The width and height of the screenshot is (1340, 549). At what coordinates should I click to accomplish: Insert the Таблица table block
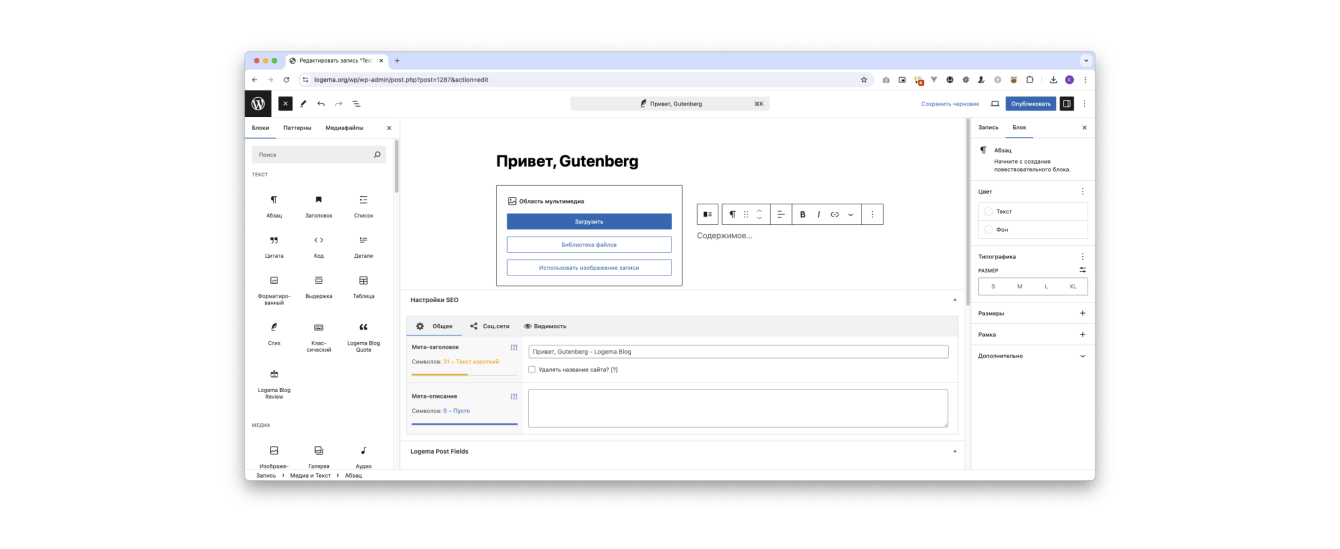[x=363, y=287]
